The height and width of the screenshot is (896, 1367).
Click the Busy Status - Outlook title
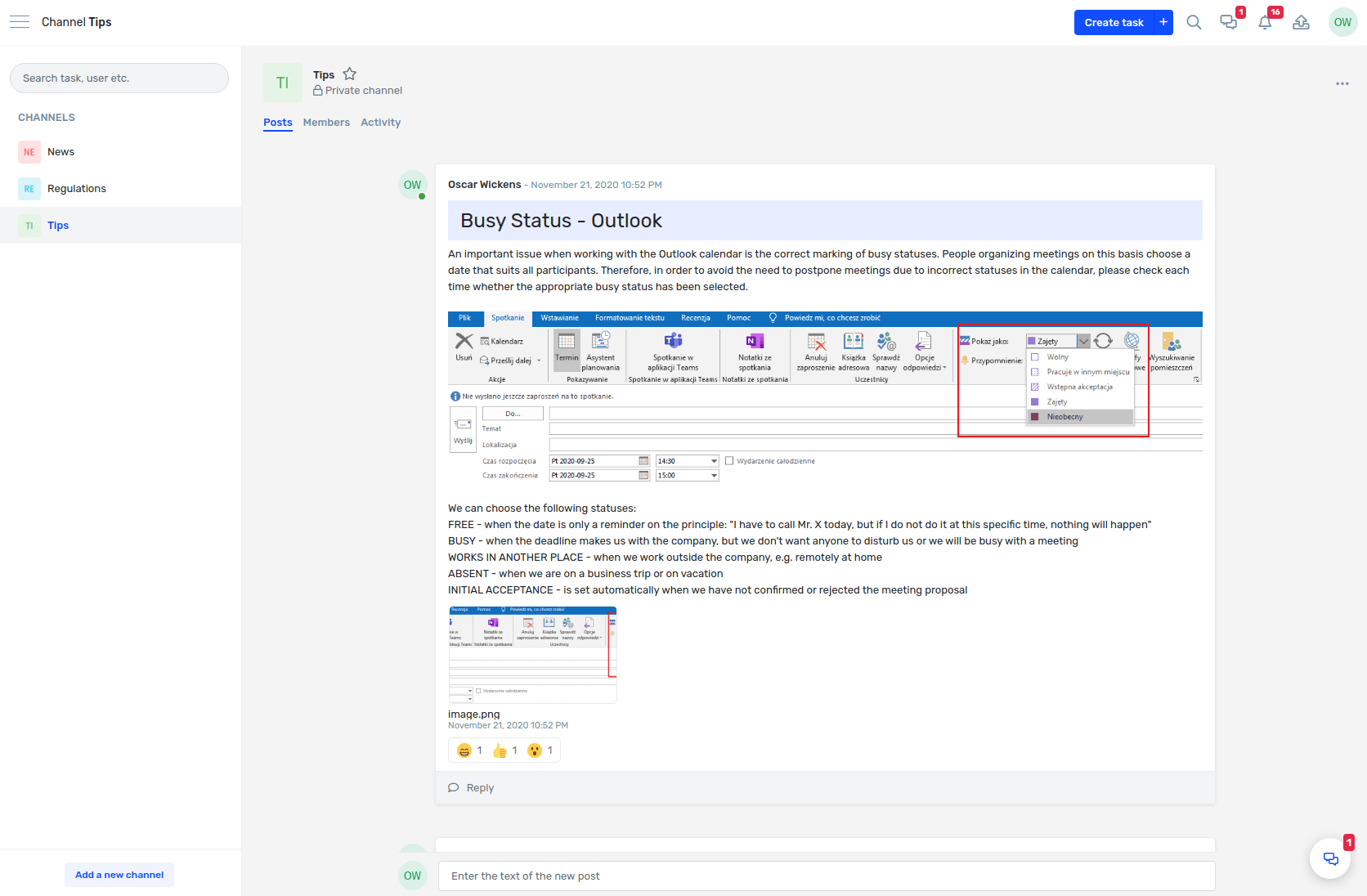pyautogui.click(x=561, y=221)
